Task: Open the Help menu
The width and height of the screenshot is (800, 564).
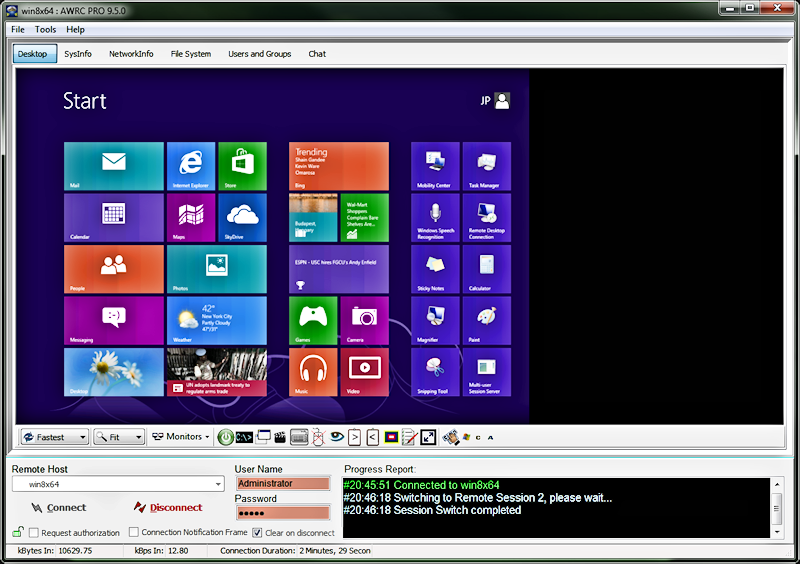Action: [x=76, y=30]
